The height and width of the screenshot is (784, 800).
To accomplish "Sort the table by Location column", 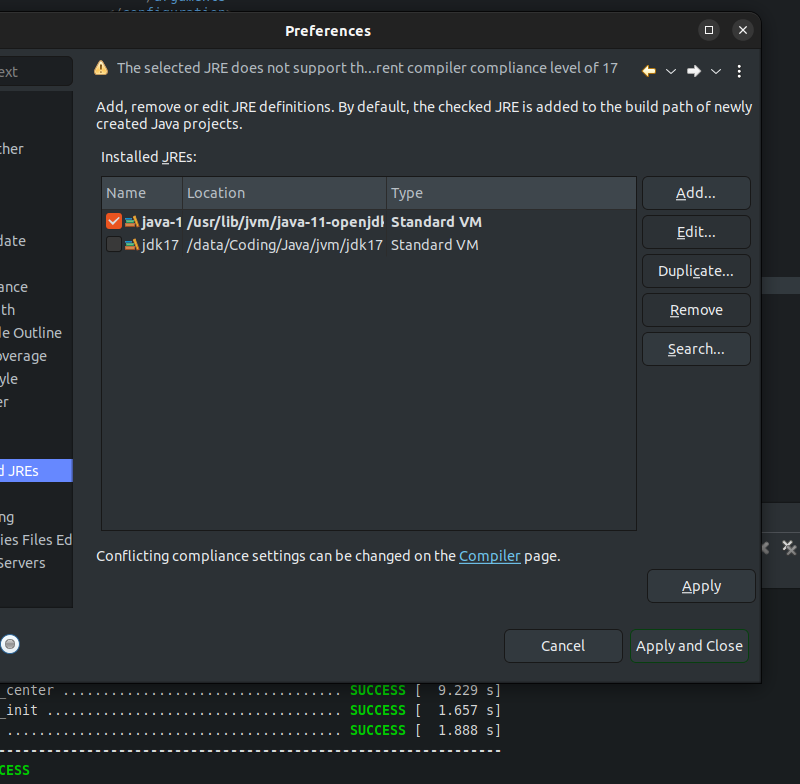I will 284,193.
